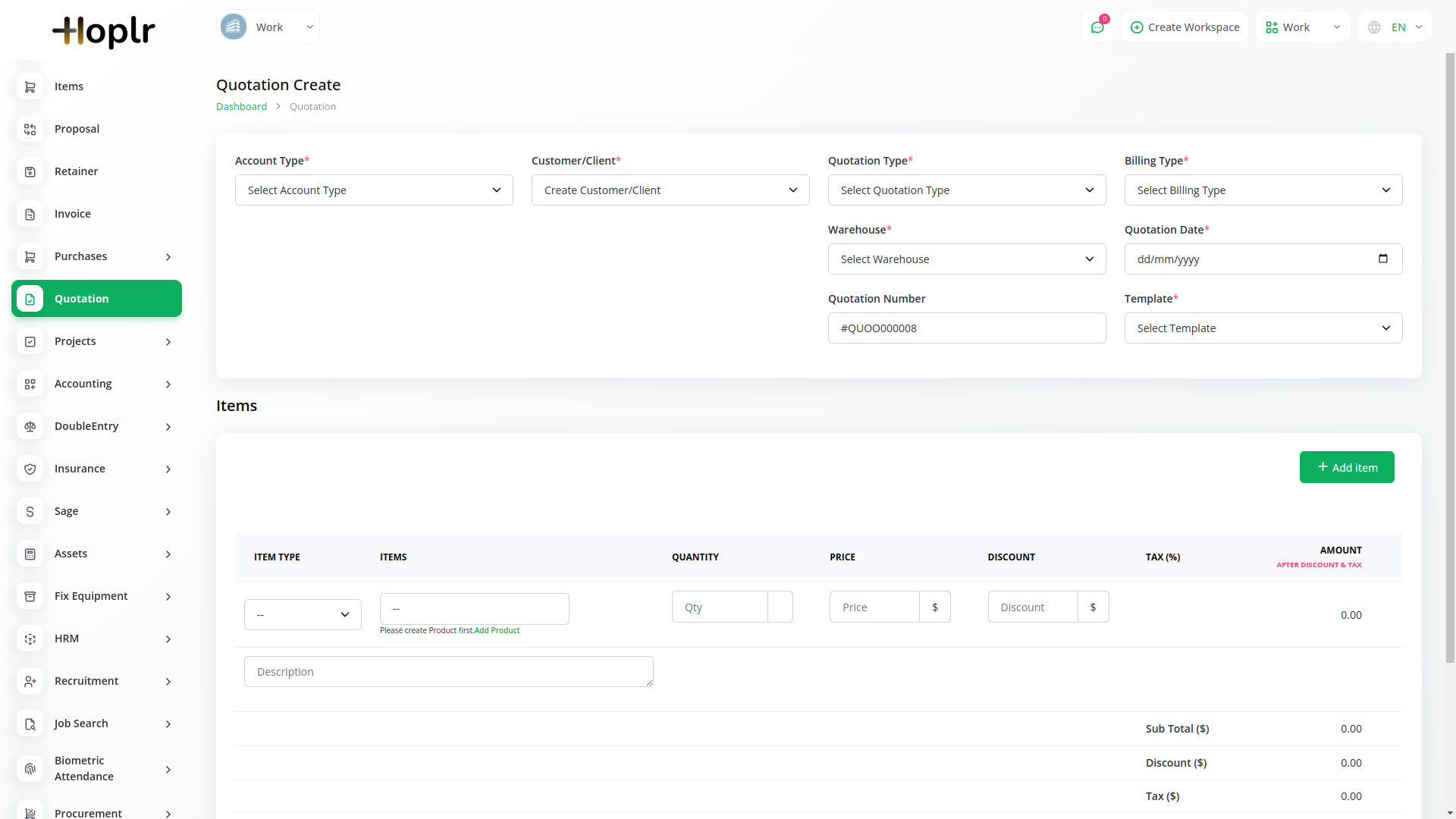Screen dimensions: 1456x819
Task: Click the Discount input field
Action: coord(1033,607)
